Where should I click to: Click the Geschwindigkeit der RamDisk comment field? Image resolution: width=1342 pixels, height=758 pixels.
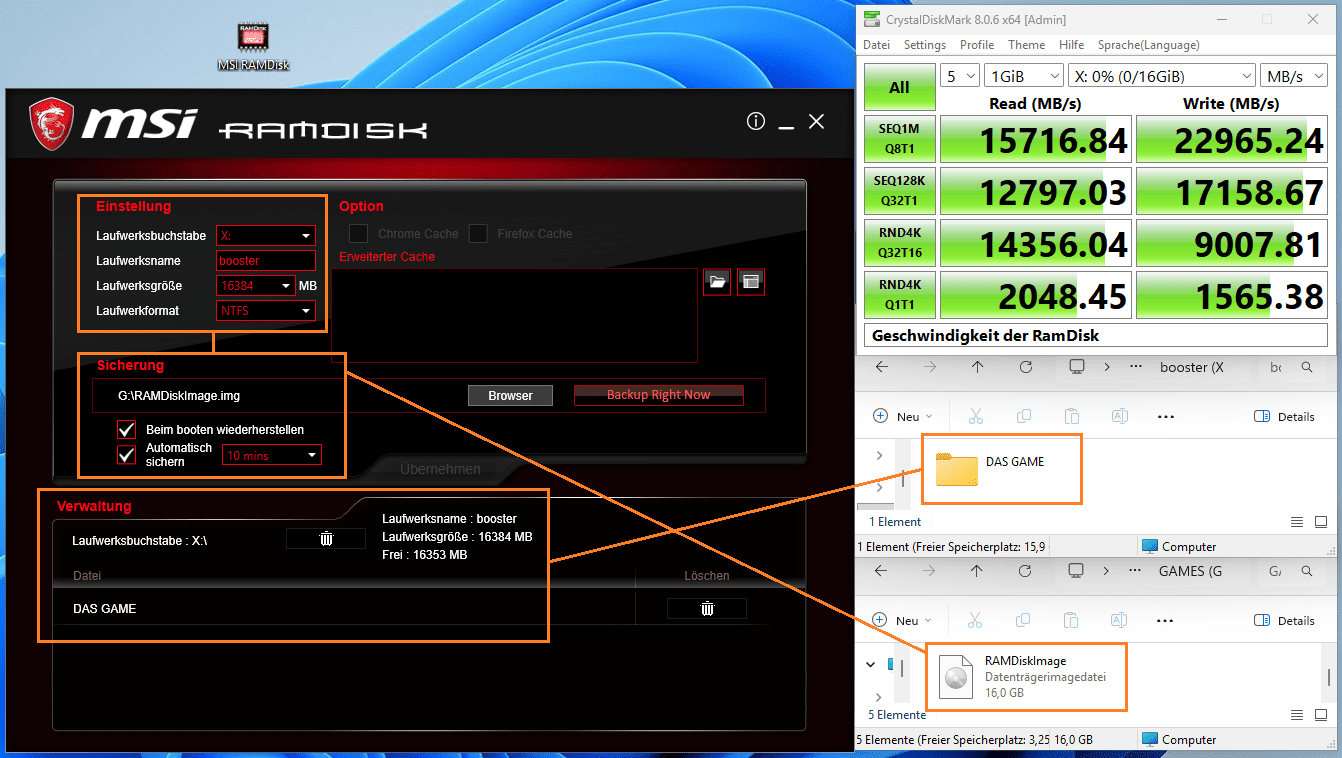pyautogui.click(x=1096, y=335)
